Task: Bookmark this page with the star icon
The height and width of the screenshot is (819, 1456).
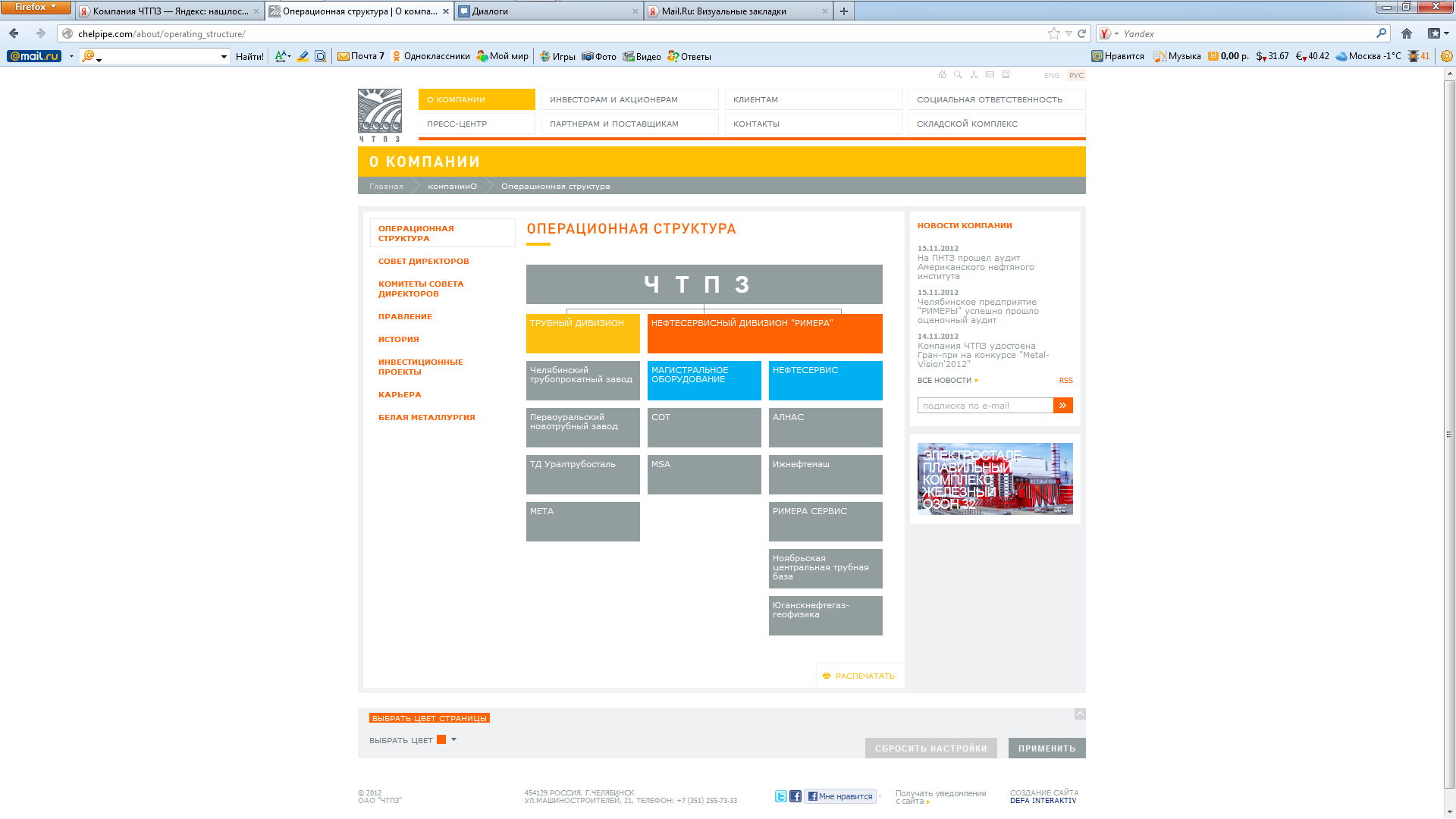Action: (1054, 33)
